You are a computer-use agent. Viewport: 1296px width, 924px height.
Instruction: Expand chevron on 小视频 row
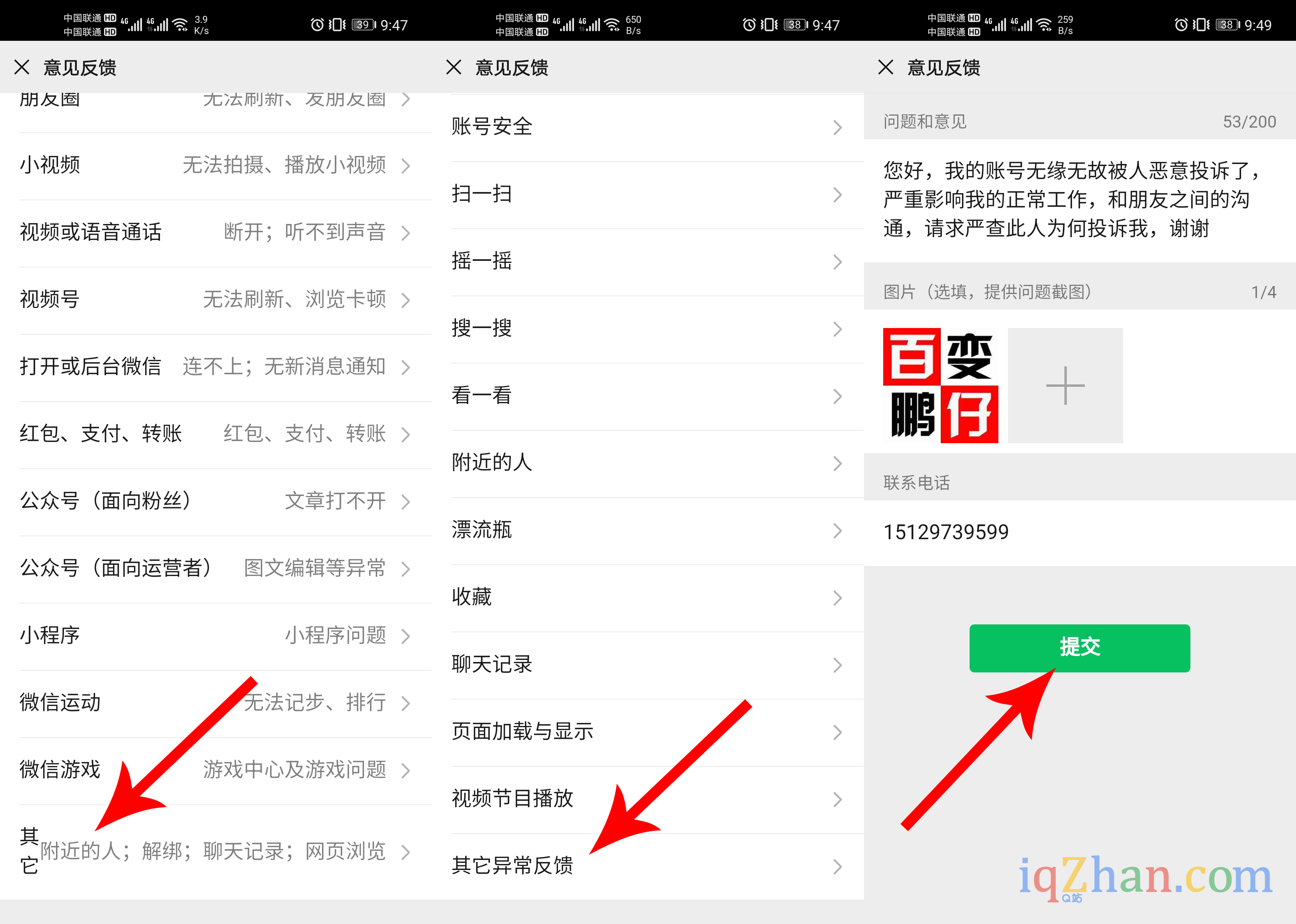coord(406,166)
